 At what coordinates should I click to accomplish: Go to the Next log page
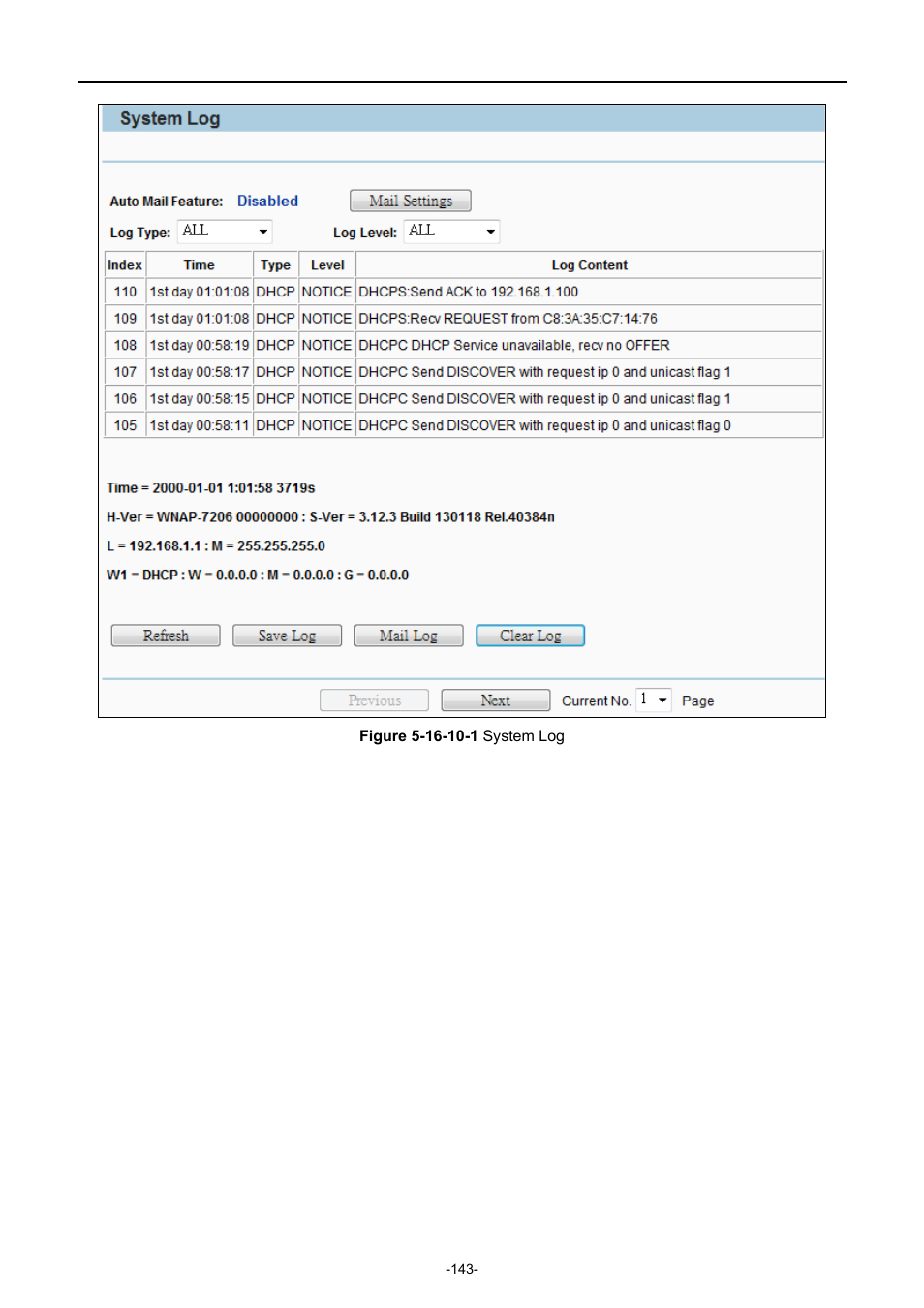(495, 701)
